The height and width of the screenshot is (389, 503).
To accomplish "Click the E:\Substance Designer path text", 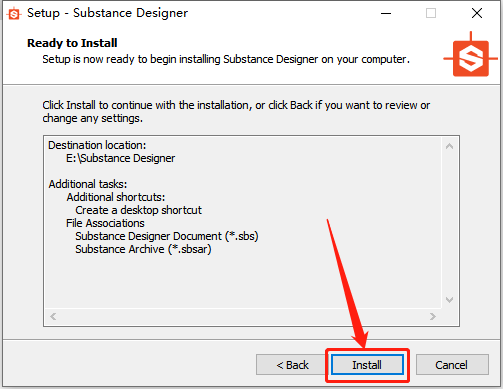I will pos(120,158).
